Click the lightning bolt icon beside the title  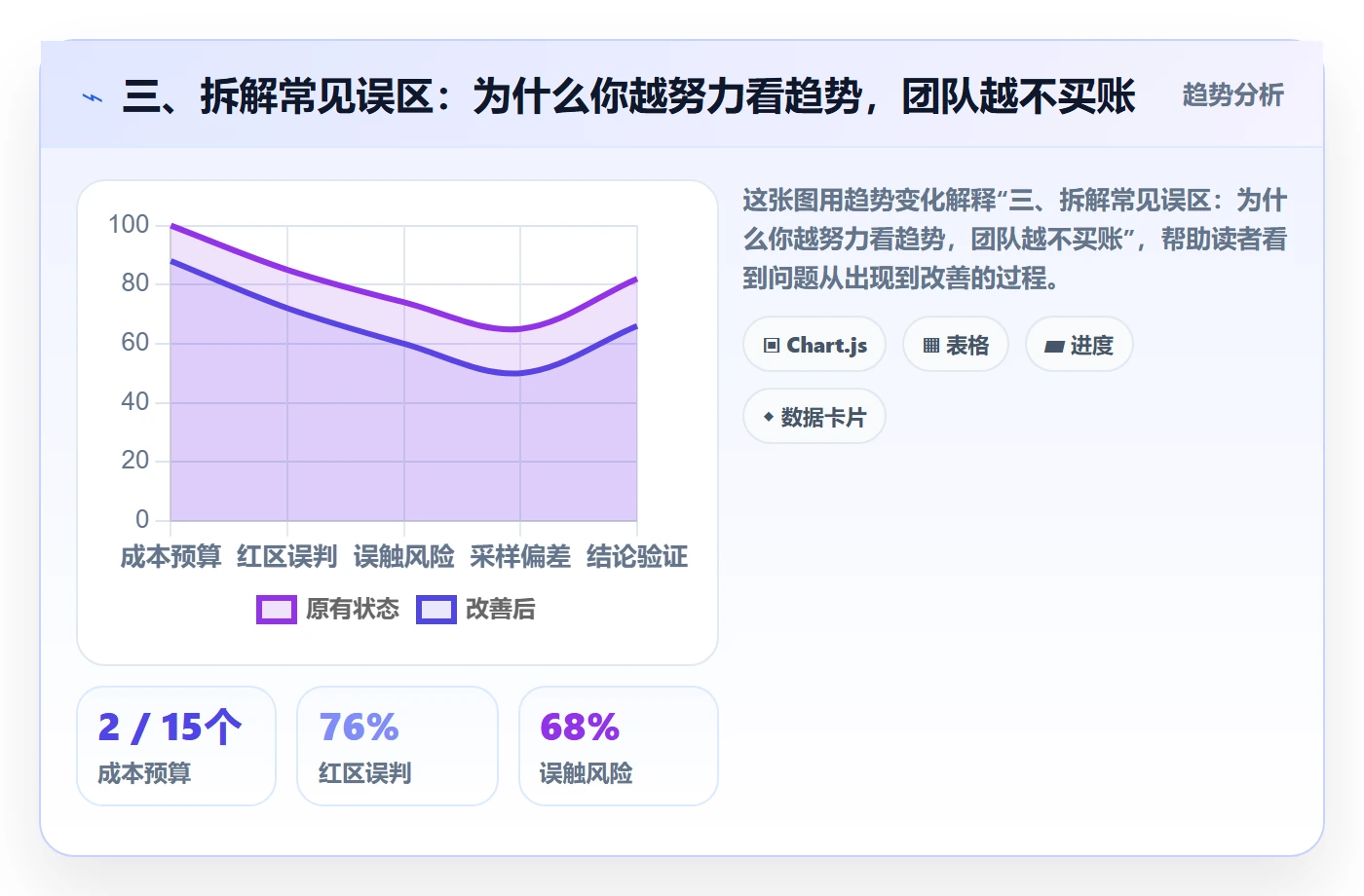93,97
